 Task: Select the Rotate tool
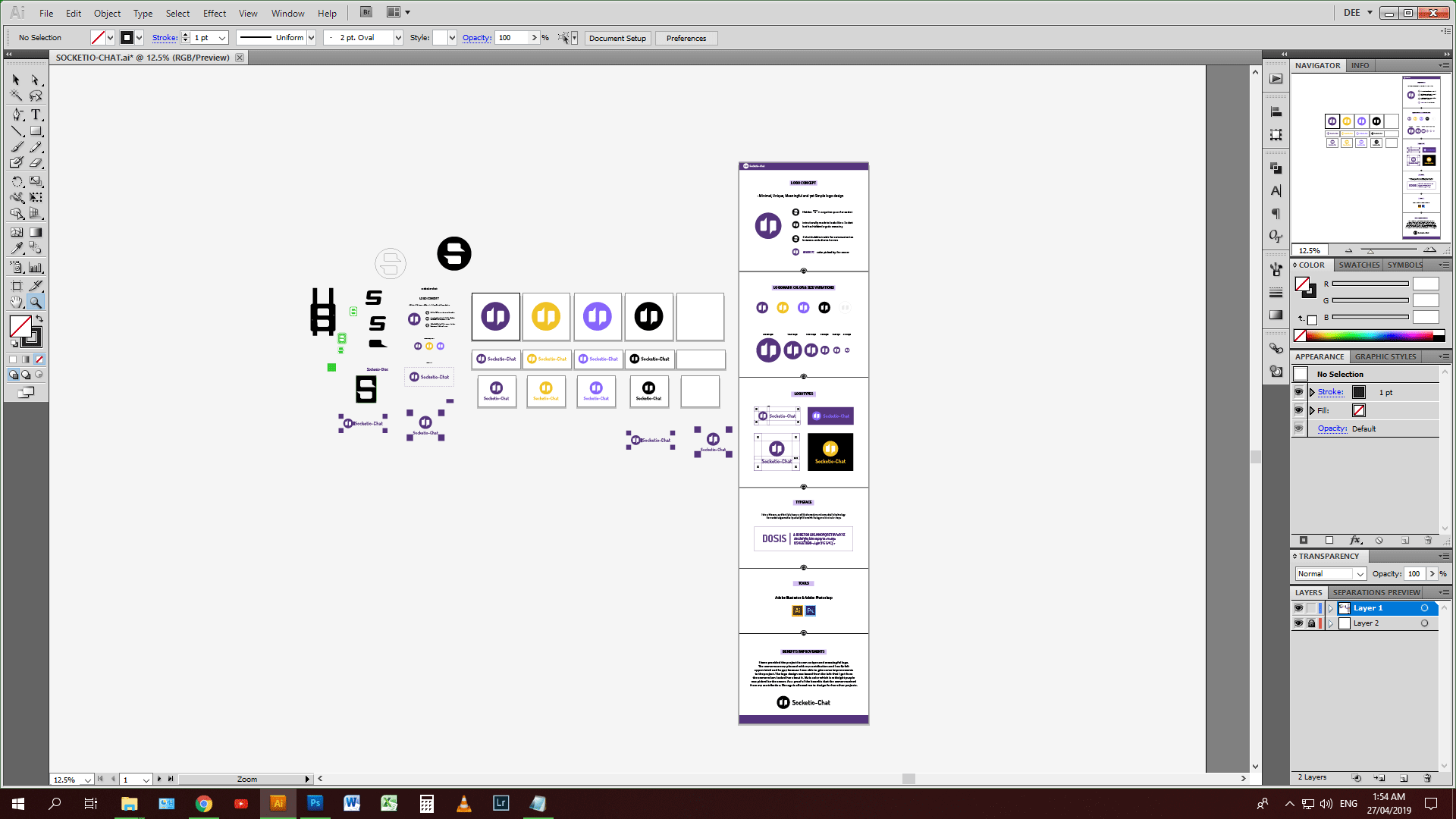pyautogui.click(x=17, y=181)
